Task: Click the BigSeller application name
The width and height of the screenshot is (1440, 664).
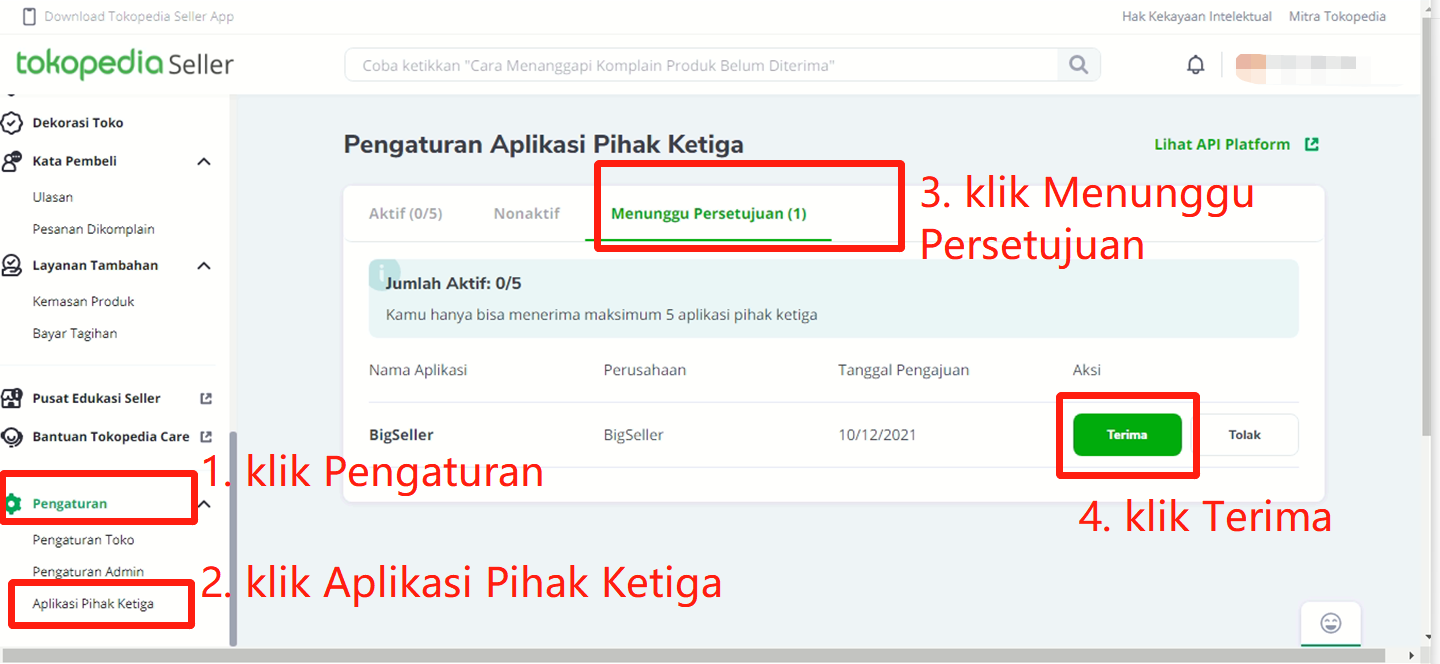Action: (x=401, y=435)
